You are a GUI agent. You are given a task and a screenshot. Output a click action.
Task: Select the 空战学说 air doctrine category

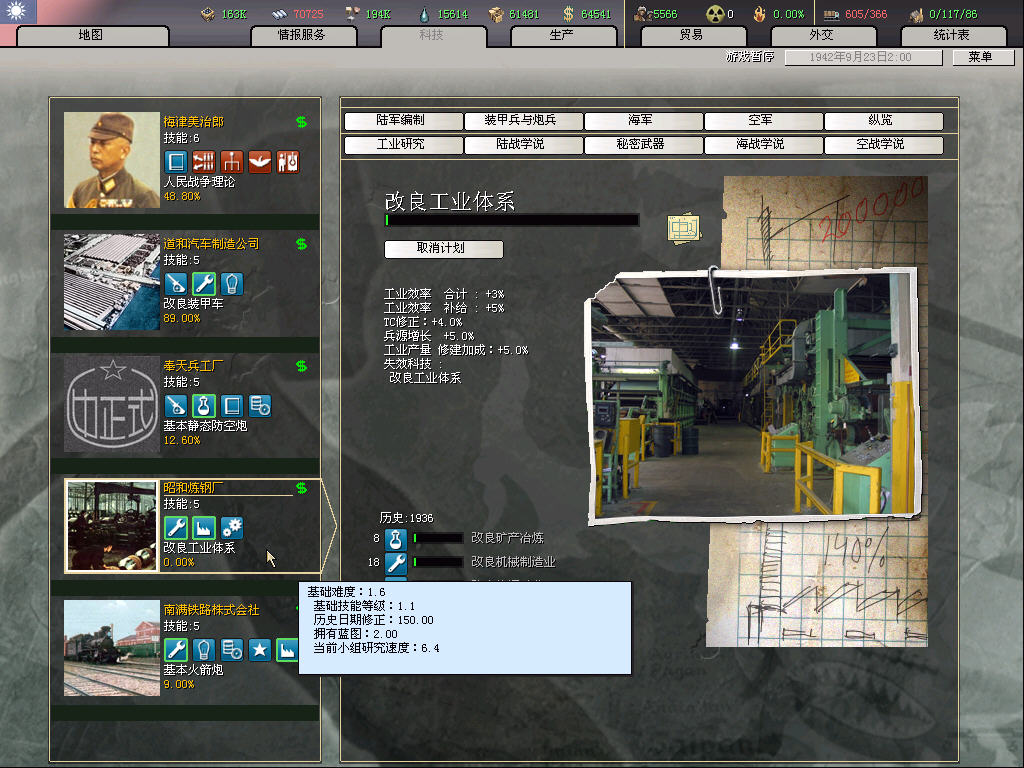884,145
